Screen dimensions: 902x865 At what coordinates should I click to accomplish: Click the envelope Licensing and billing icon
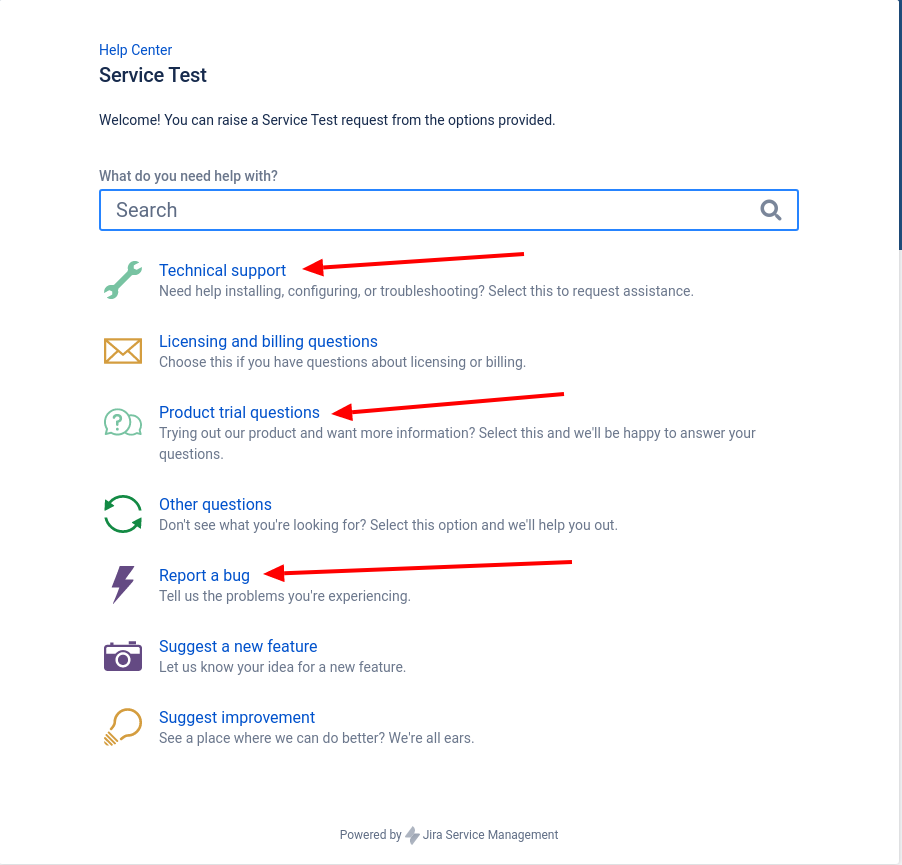pyautogui.click(x=123, y=351)
